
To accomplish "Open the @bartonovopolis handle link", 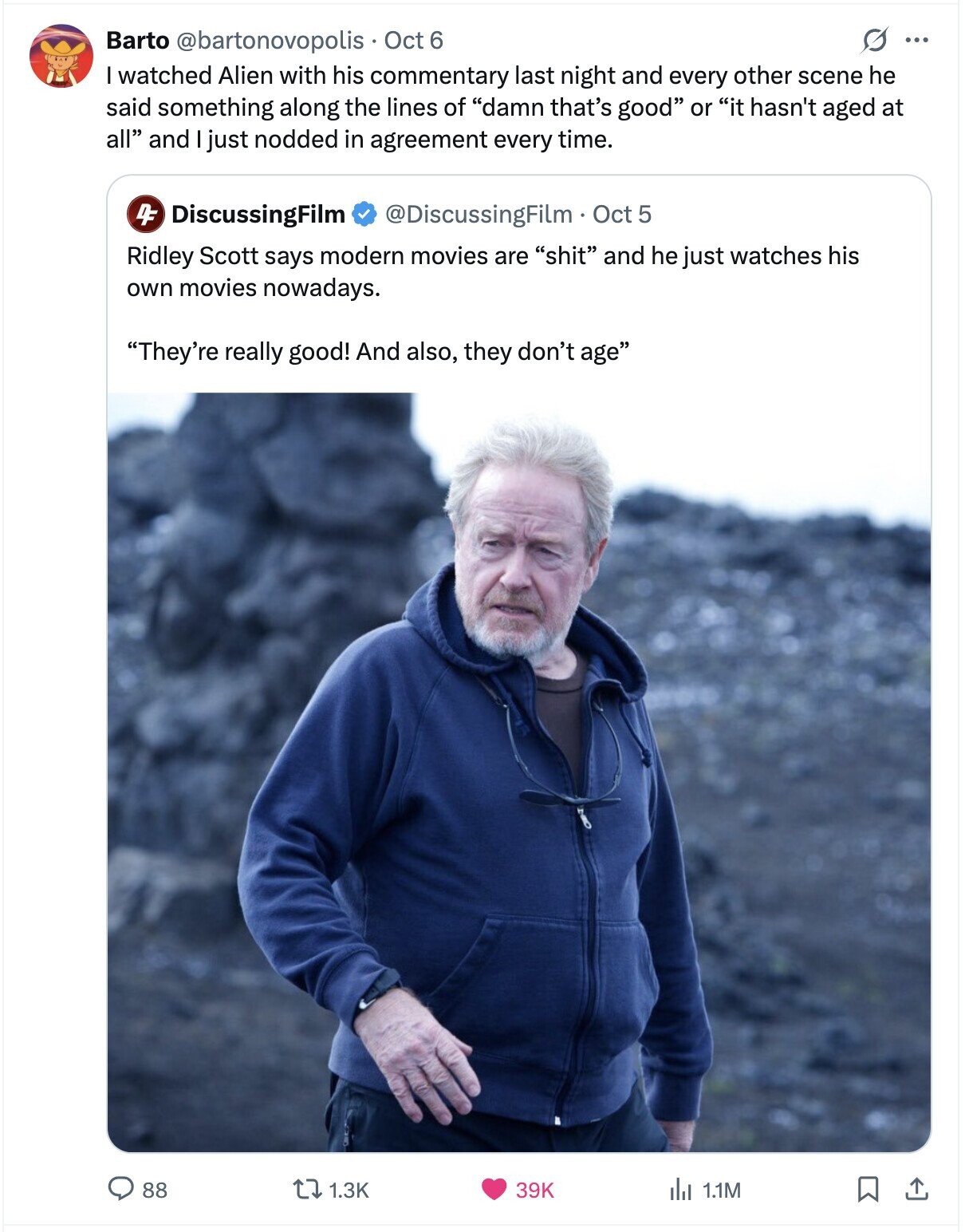I will click(x=270, y=40).
